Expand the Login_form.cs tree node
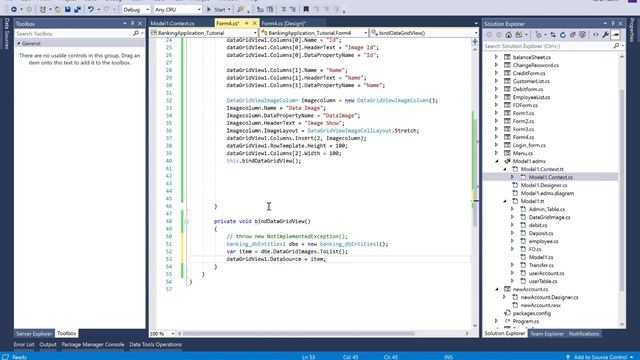This screenshot has width=640, height=360. click(497, 145)
